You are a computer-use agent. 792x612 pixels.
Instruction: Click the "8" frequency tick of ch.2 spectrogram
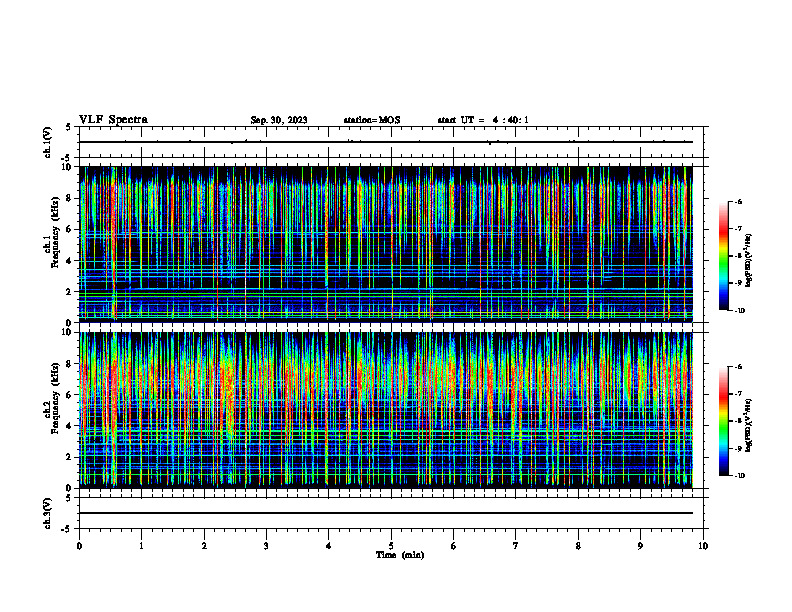[71, 364]
